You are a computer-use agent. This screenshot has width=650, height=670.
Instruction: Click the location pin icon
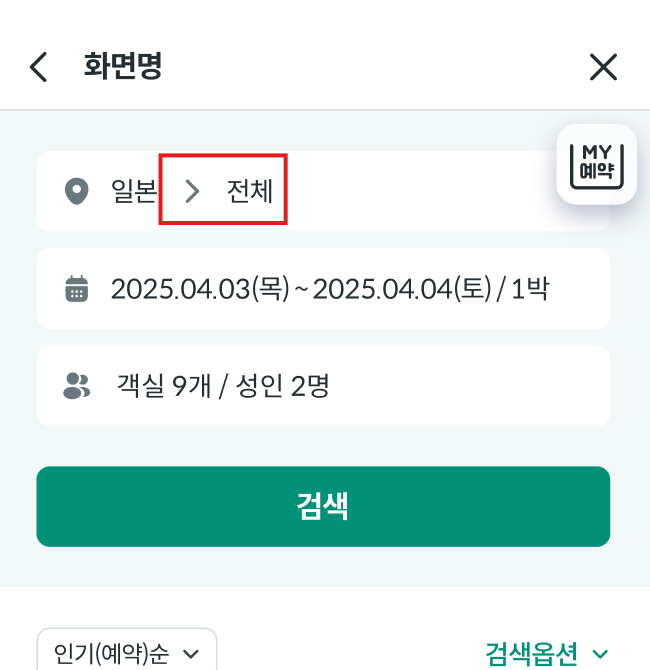click(x=76, y=191)
